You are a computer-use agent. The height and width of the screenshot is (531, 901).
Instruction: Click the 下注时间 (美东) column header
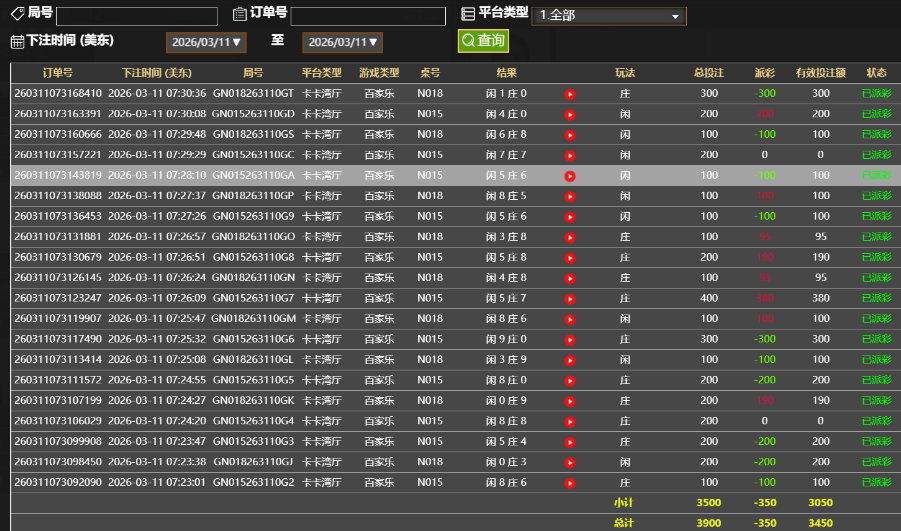pyautogui.click(x=157, y=73)
